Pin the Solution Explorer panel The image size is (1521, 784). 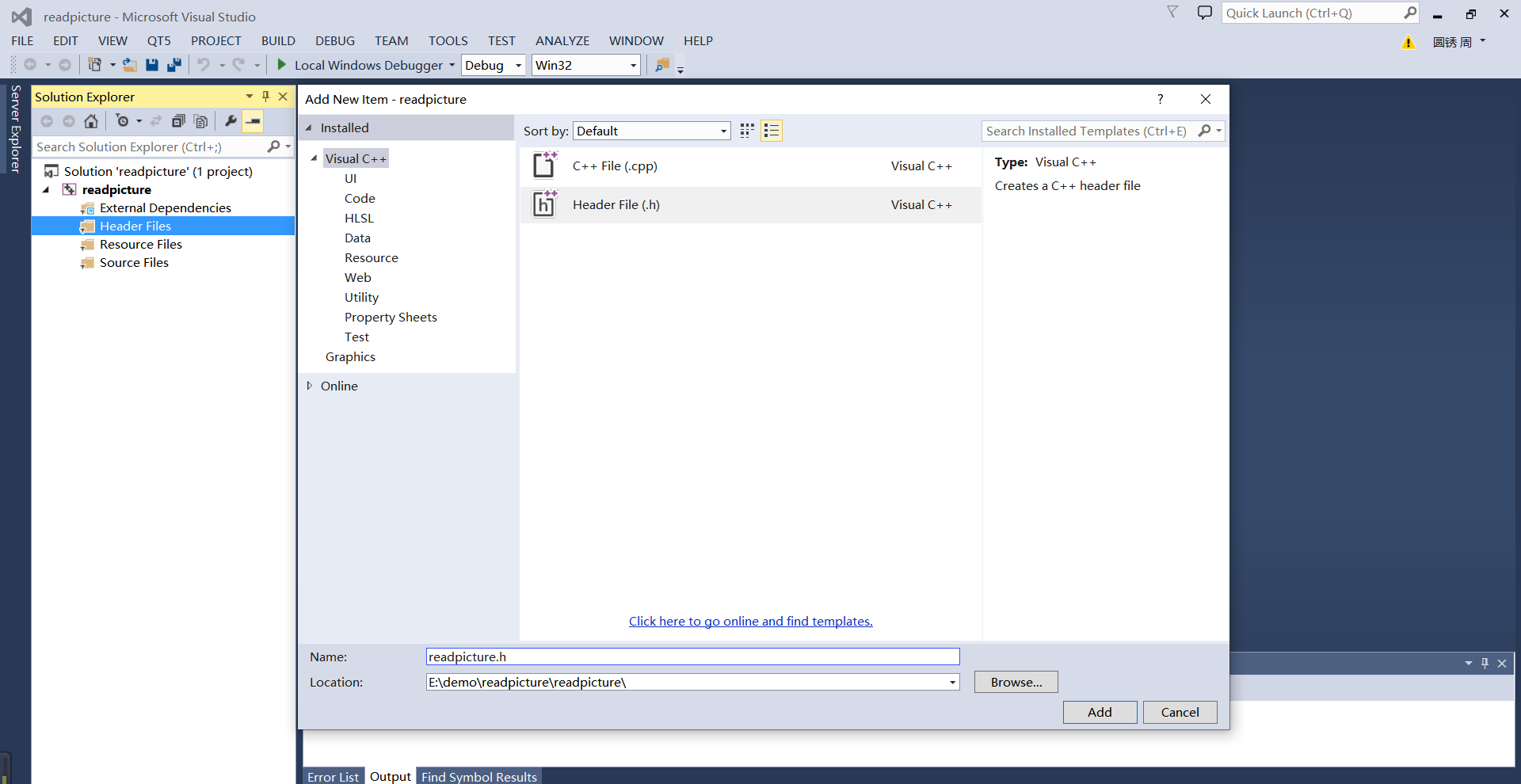pos(266,97)
